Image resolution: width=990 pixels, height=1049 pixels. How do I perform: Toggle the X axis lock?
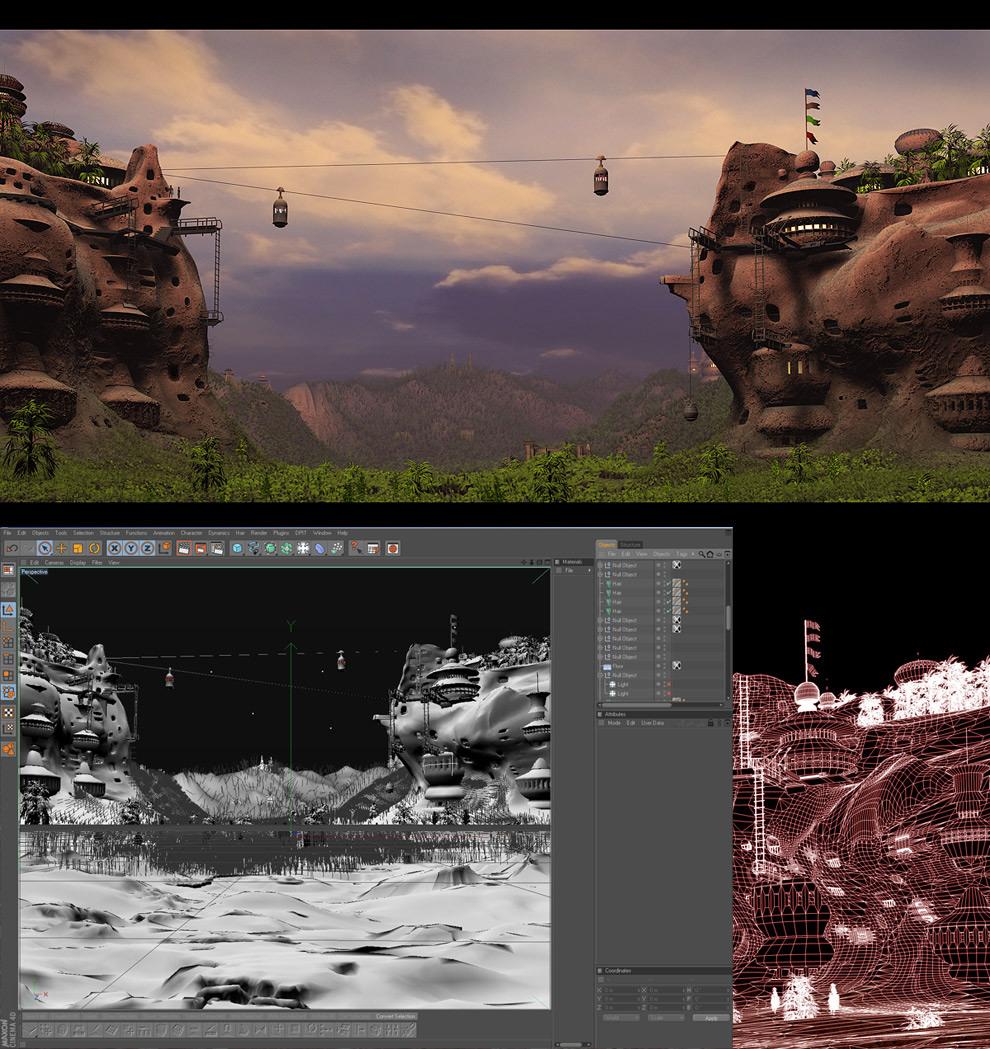point(114,548)
